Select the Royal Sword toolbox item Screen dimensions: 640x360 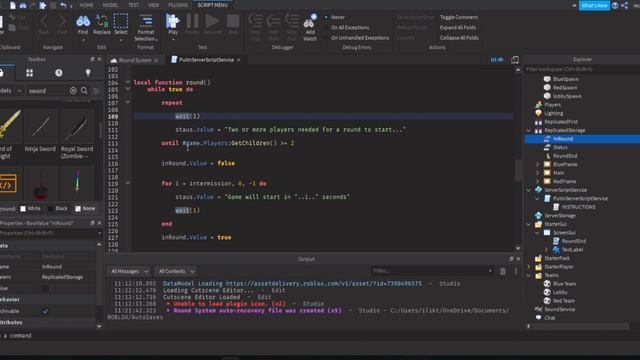(x=77, y=135)
